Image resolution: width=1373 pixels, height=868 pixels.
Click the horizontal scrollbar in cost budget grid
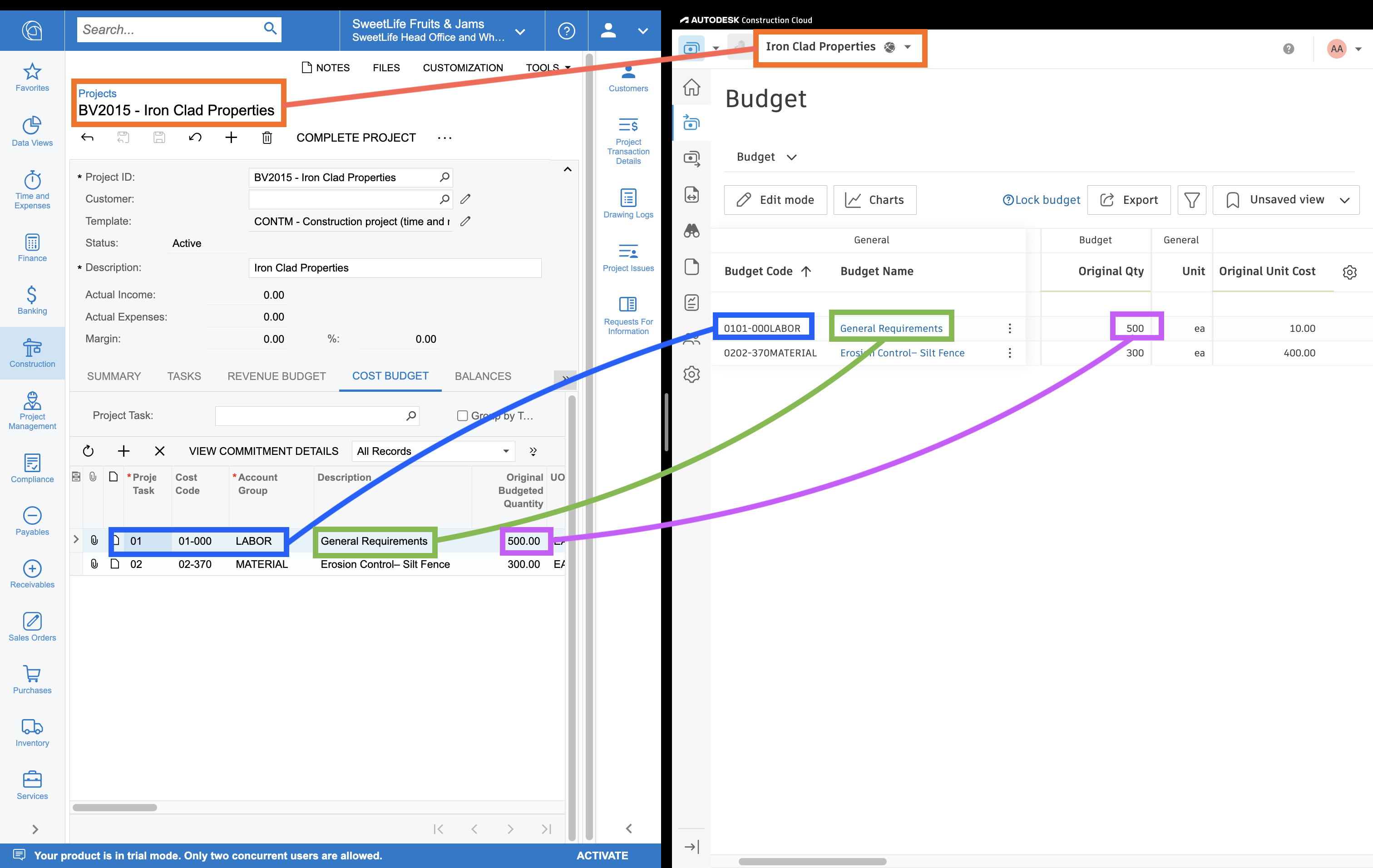(x=114, y=807)
